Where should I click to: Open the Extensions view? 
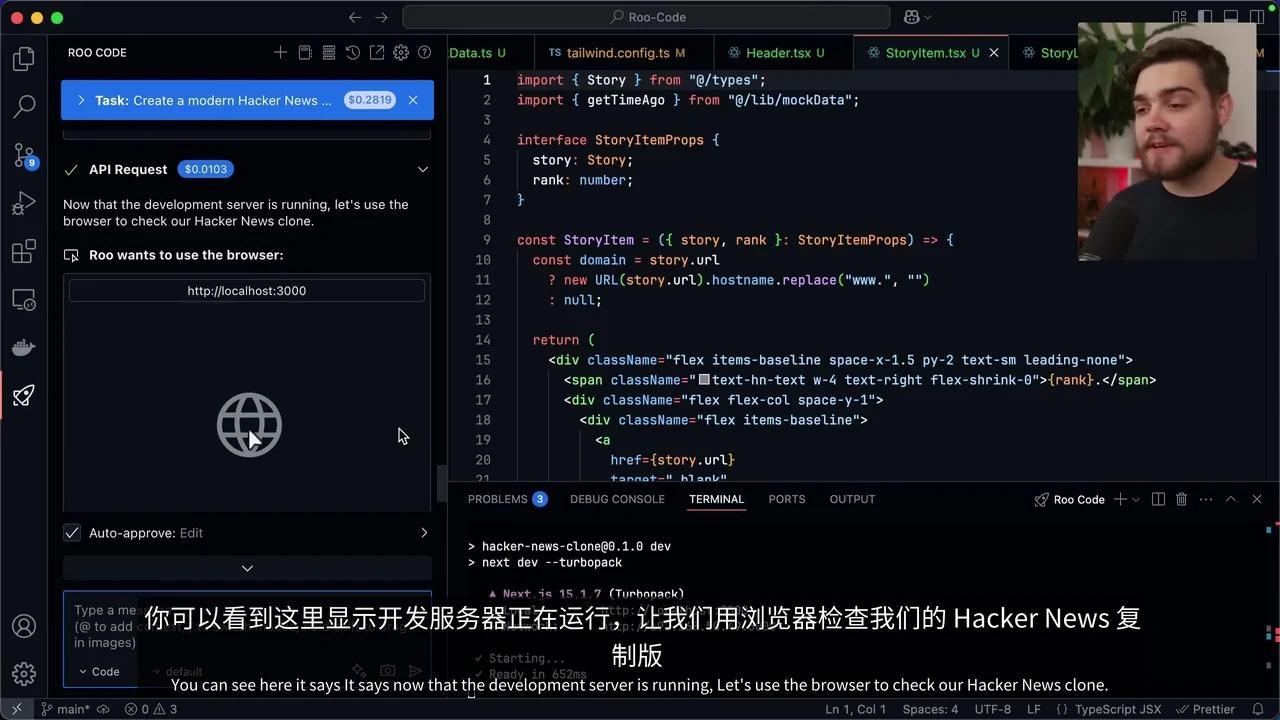[x=24, y=252]
